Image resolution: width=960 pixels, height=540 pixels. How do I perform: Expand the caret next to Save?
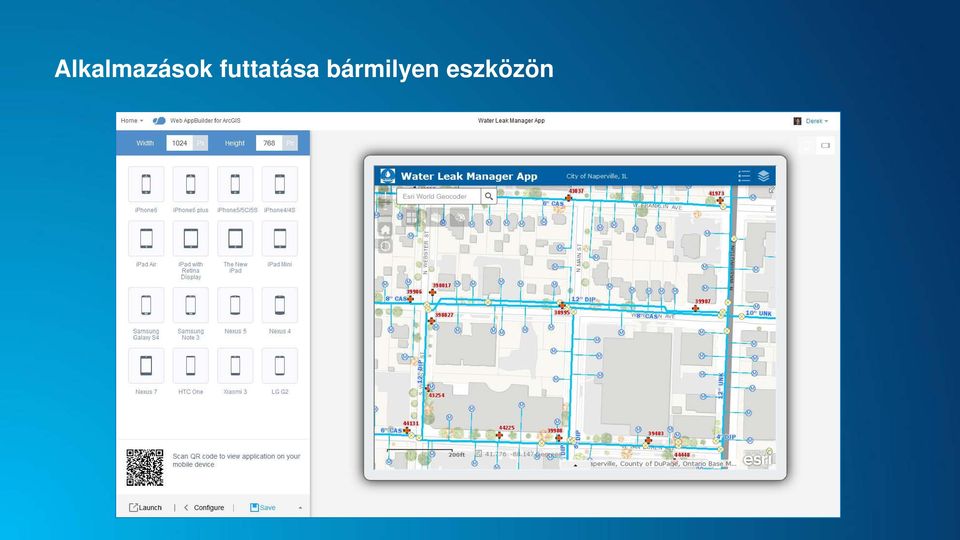[300, 508]
